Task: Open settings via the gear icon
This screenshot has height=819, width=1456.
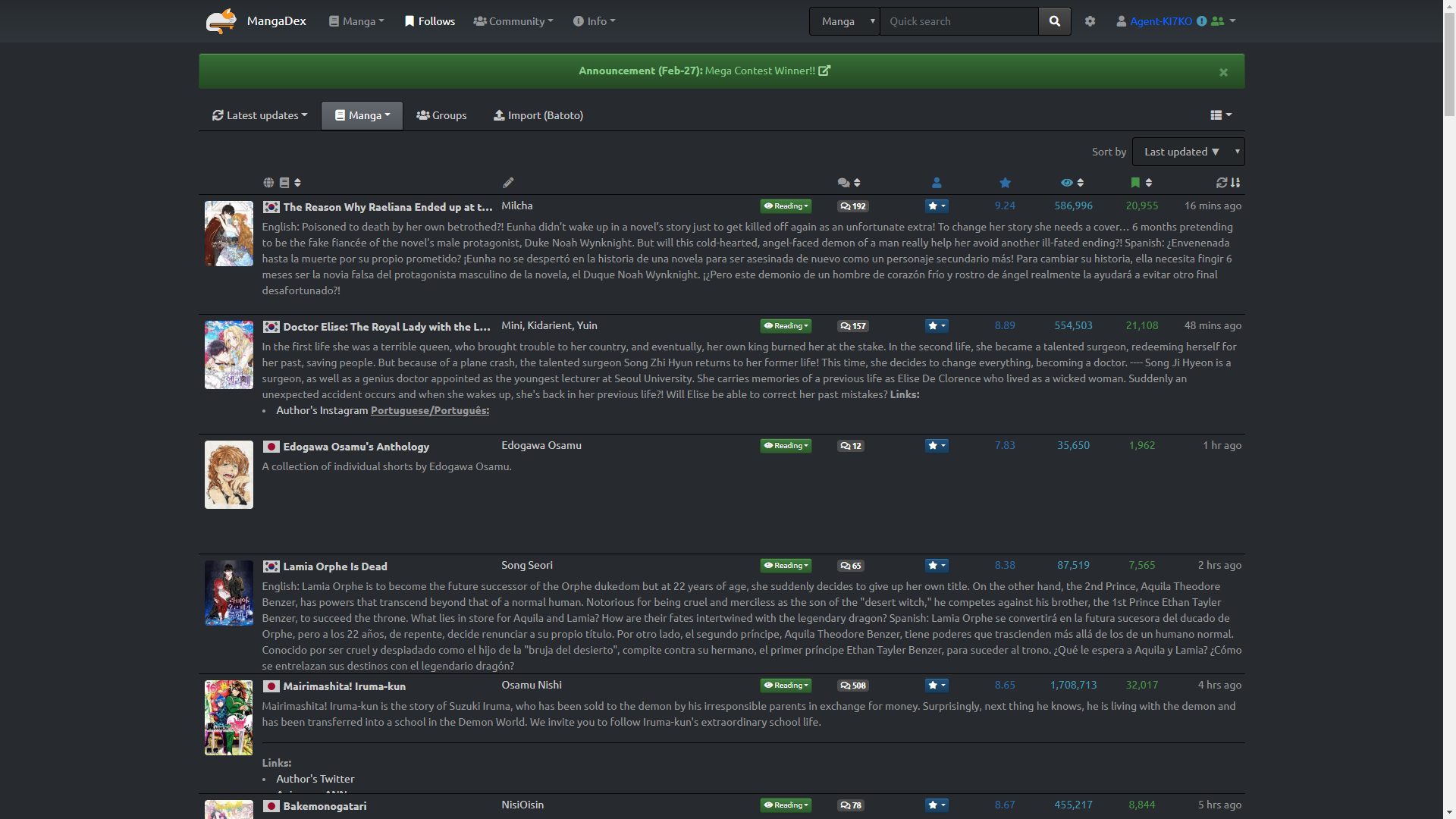Action: (x=1090, y=21)
